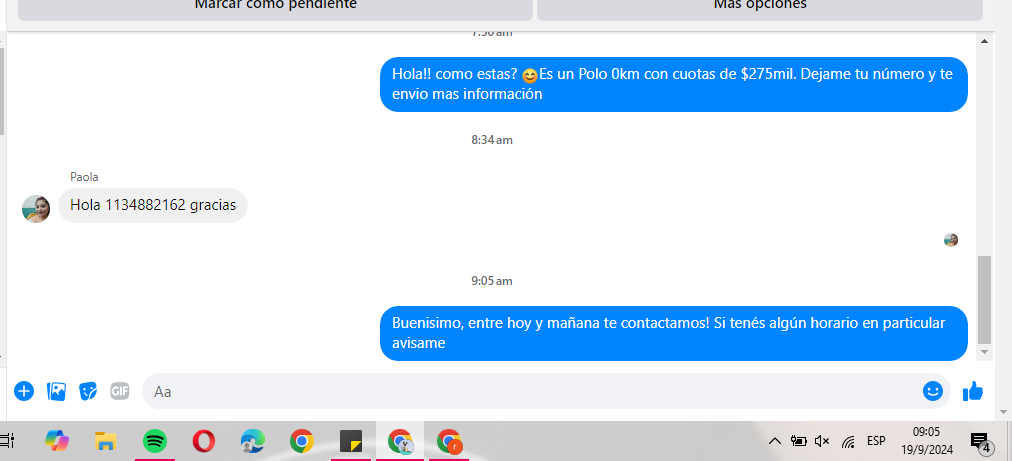Open File Explorer from taskbar
Image resolution: width=1012 pixels, height=461 pixels.
coord(106,441)
